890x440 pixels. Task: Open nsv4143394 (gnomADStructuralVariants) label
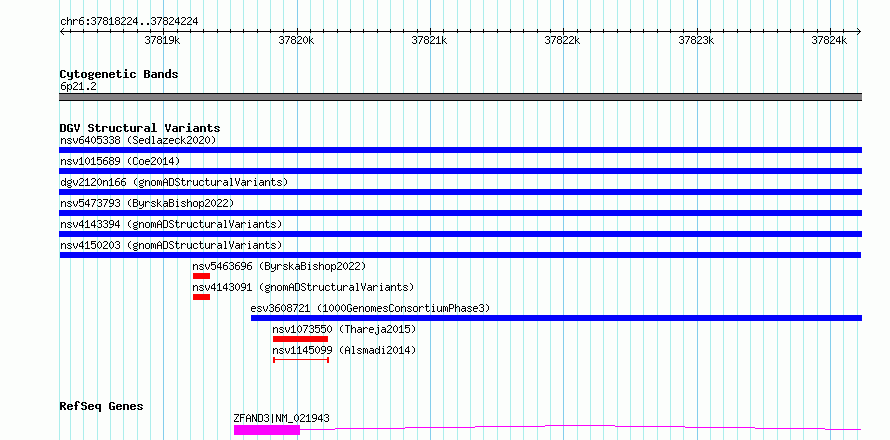171,224
